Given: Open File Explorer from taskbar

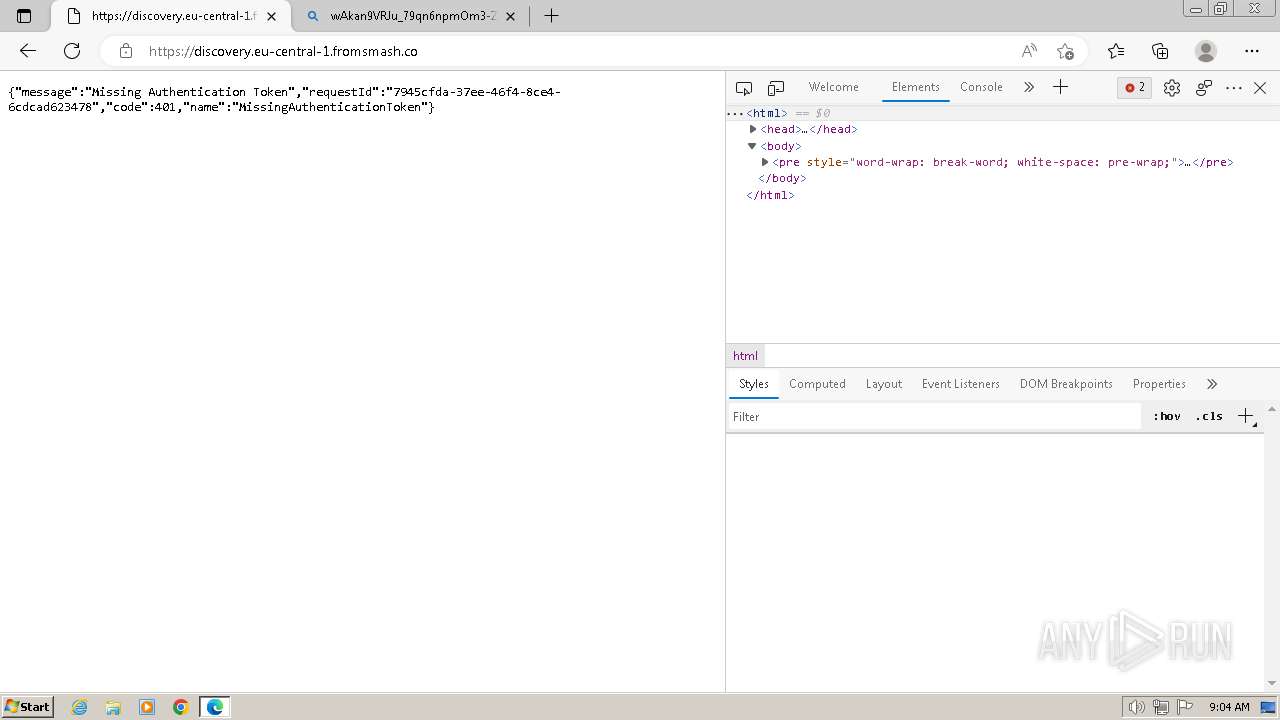Looking at the screenshot, I should tap(113, 707).
